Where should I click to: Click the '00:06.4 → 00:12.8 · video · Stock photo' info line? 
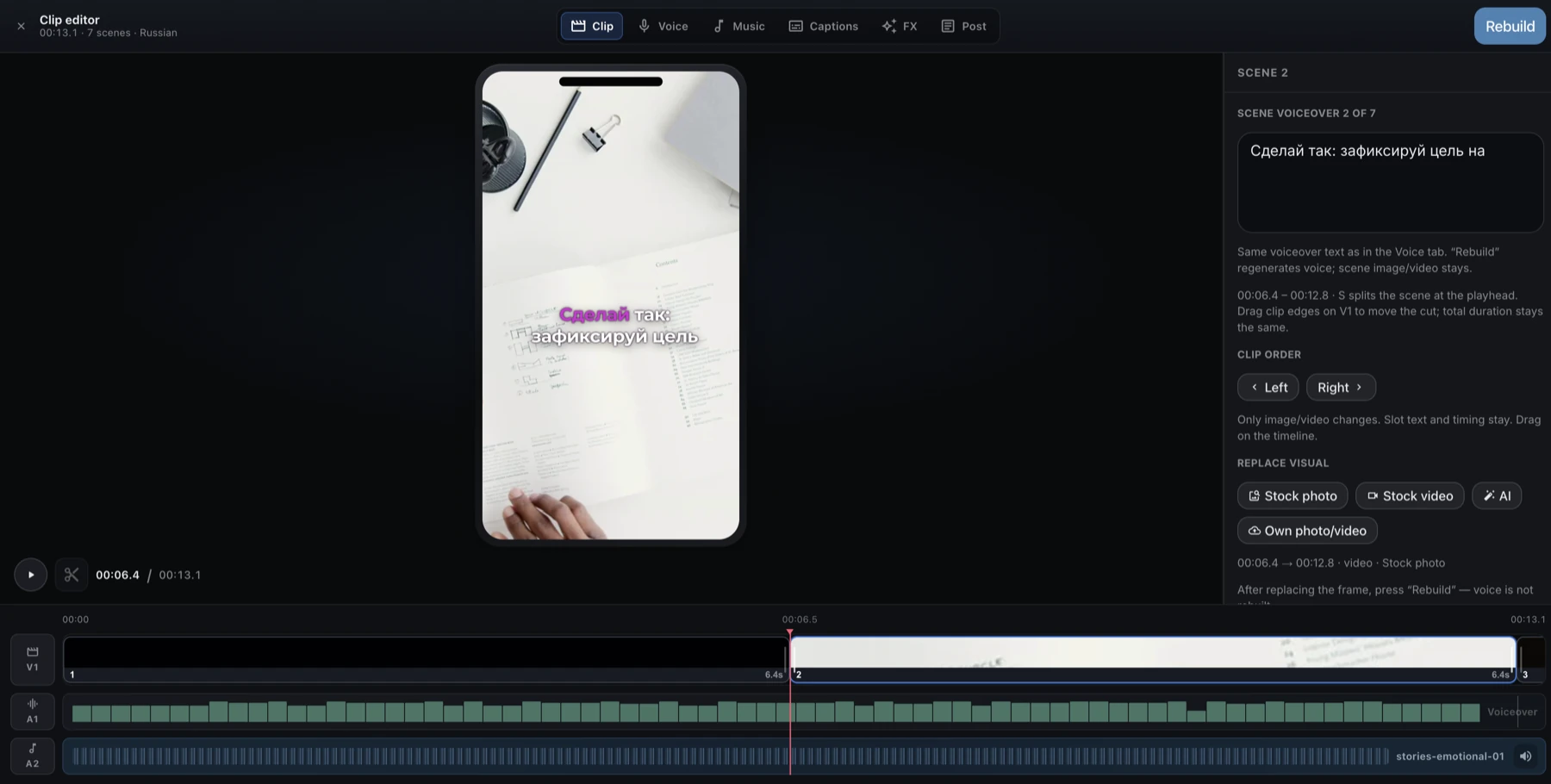[x=1341, y=563]
